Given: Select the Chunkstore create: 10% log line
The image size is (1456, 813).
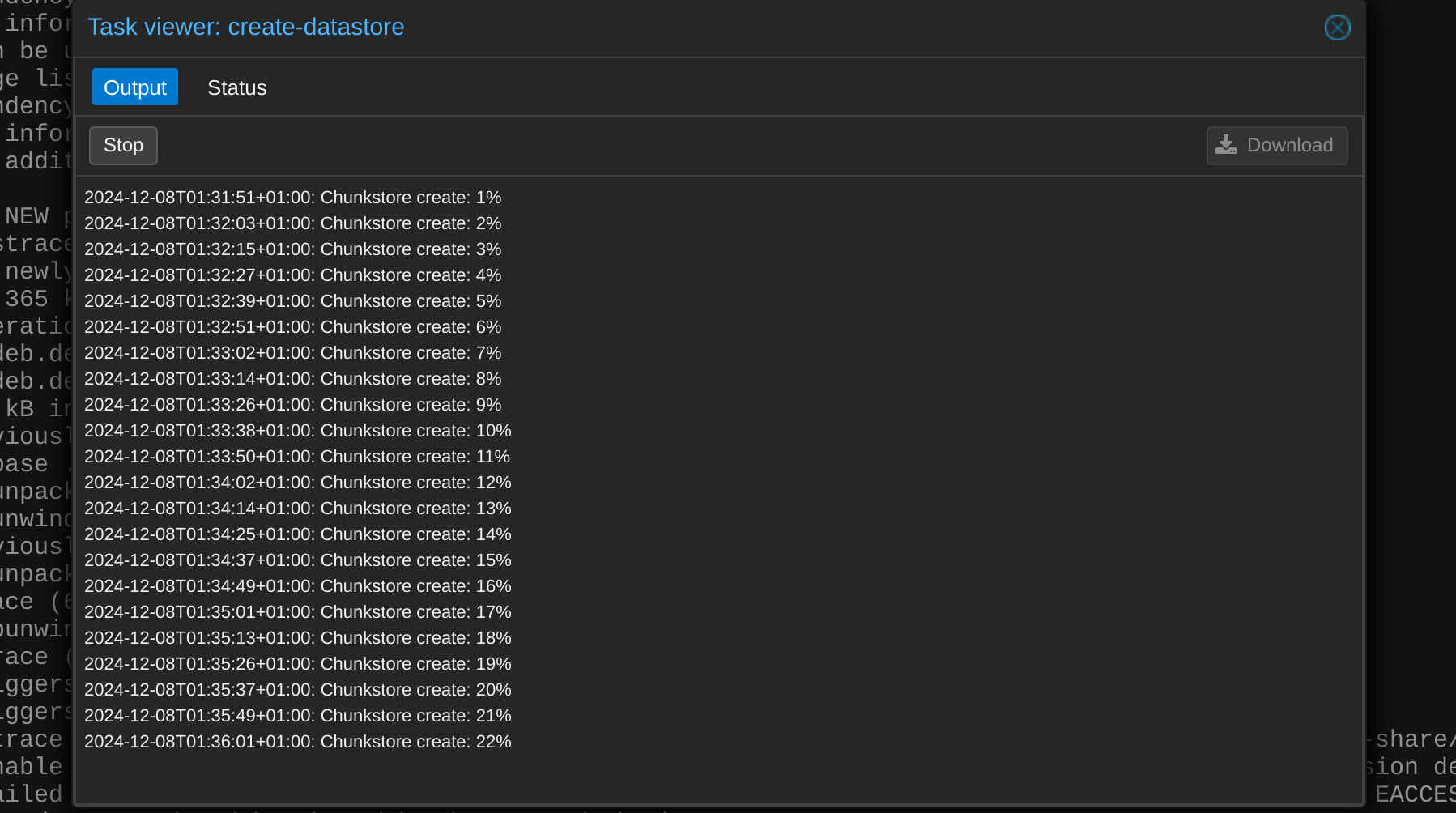Looking at the screenshot, I should pyautogui.click(x=298, y=431).
